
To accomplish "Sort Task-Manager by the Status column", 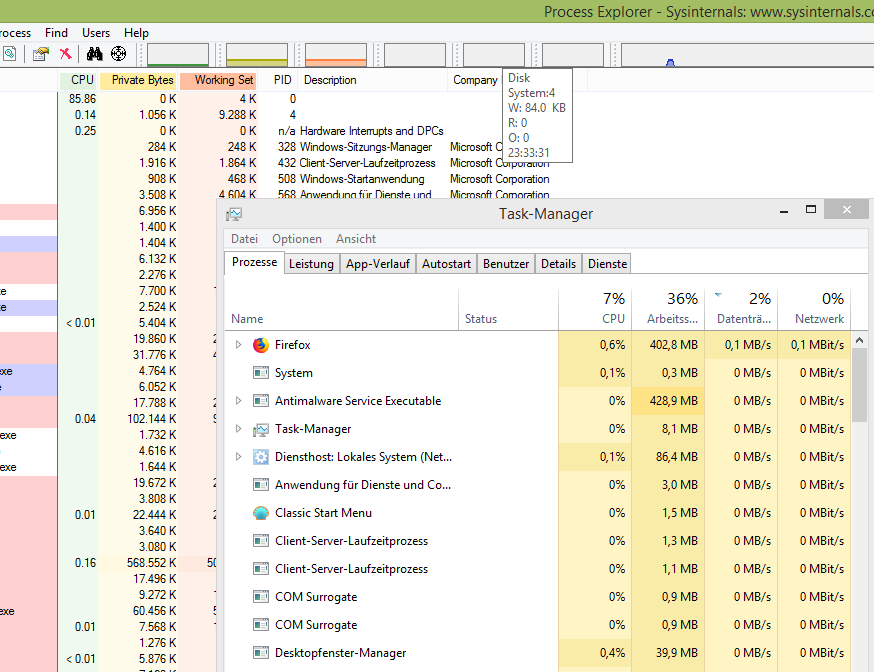I will (508, 309).
